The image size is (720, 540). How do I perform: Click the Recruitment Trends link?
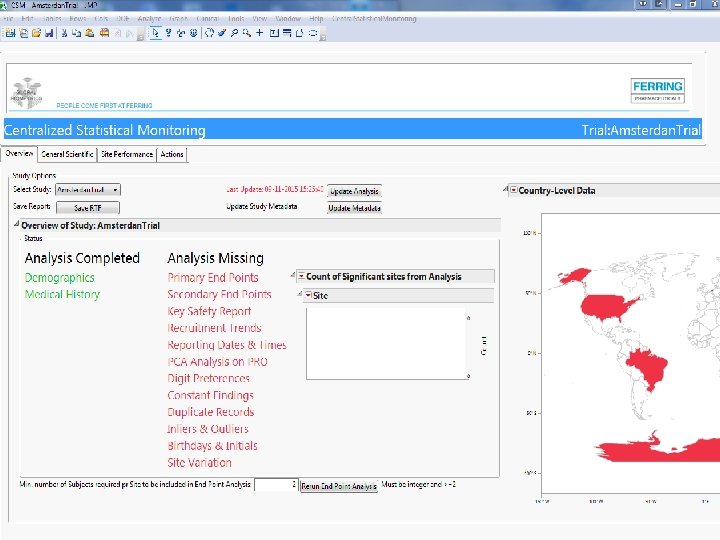214,328
